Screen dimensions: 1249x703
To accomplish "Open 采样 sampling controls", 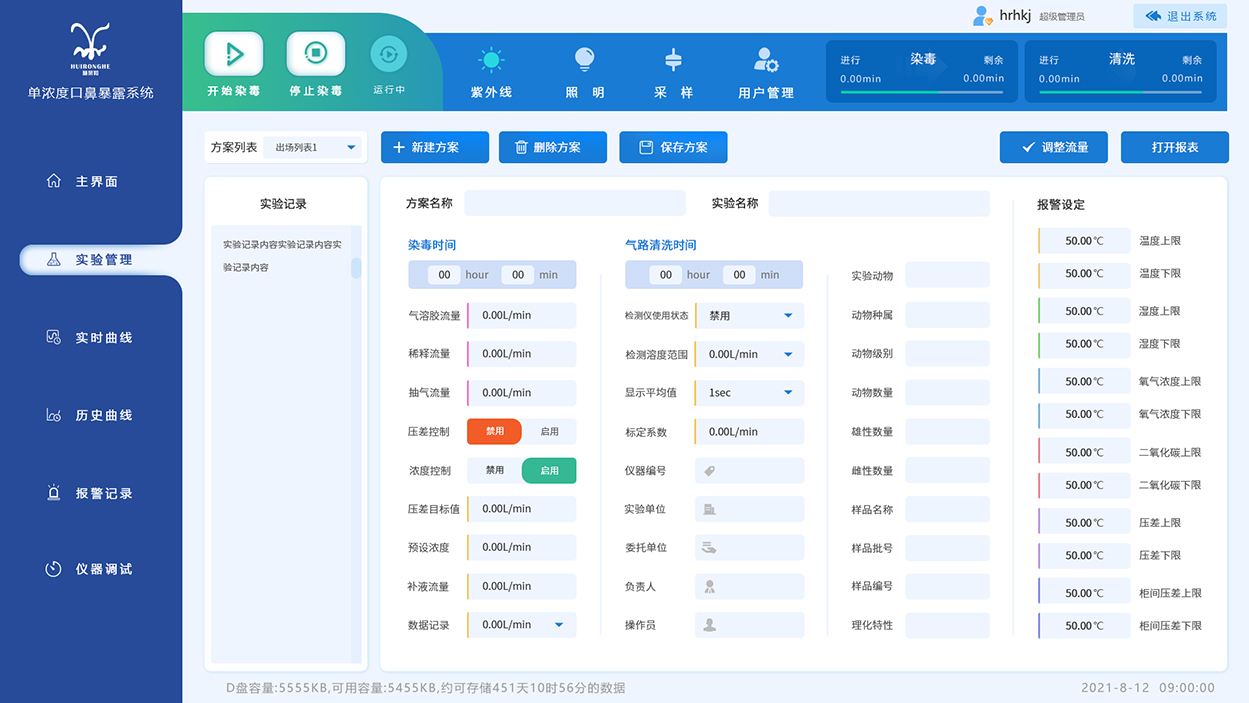I will tap(673, 60).
